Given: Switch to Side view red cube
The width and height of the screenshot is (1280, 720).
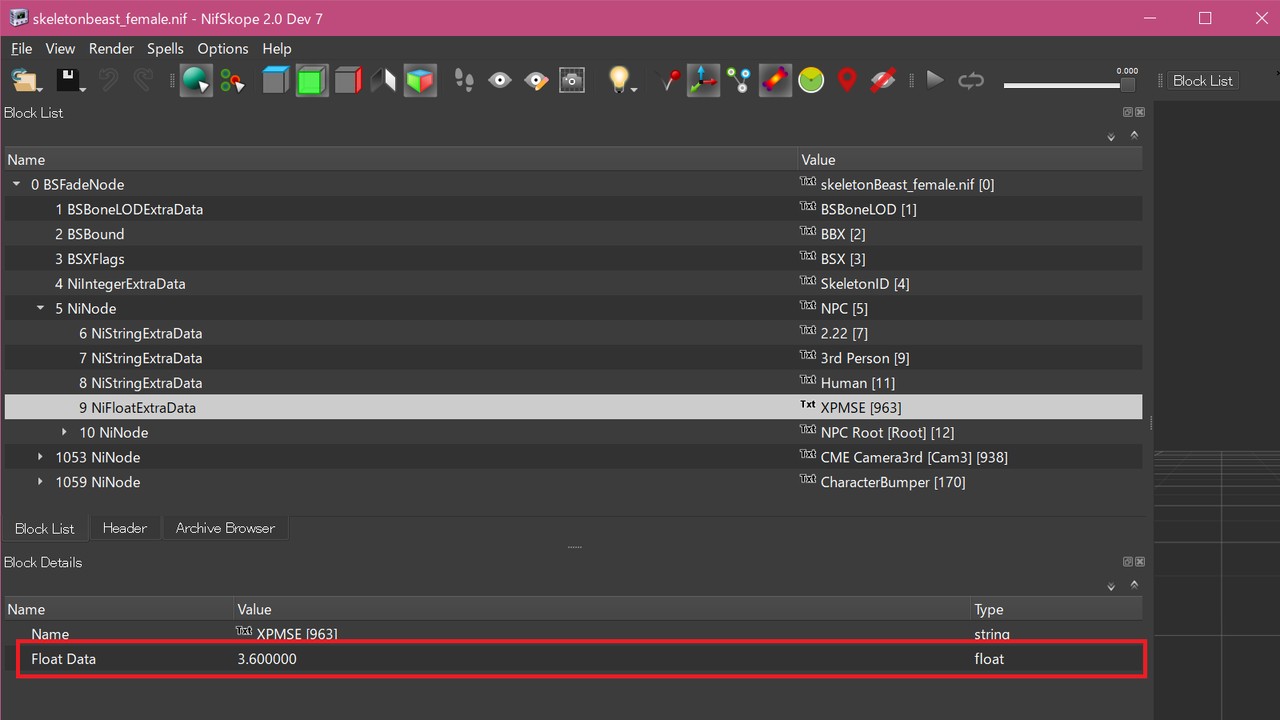Looking at the screenshot, I should 348,81.
